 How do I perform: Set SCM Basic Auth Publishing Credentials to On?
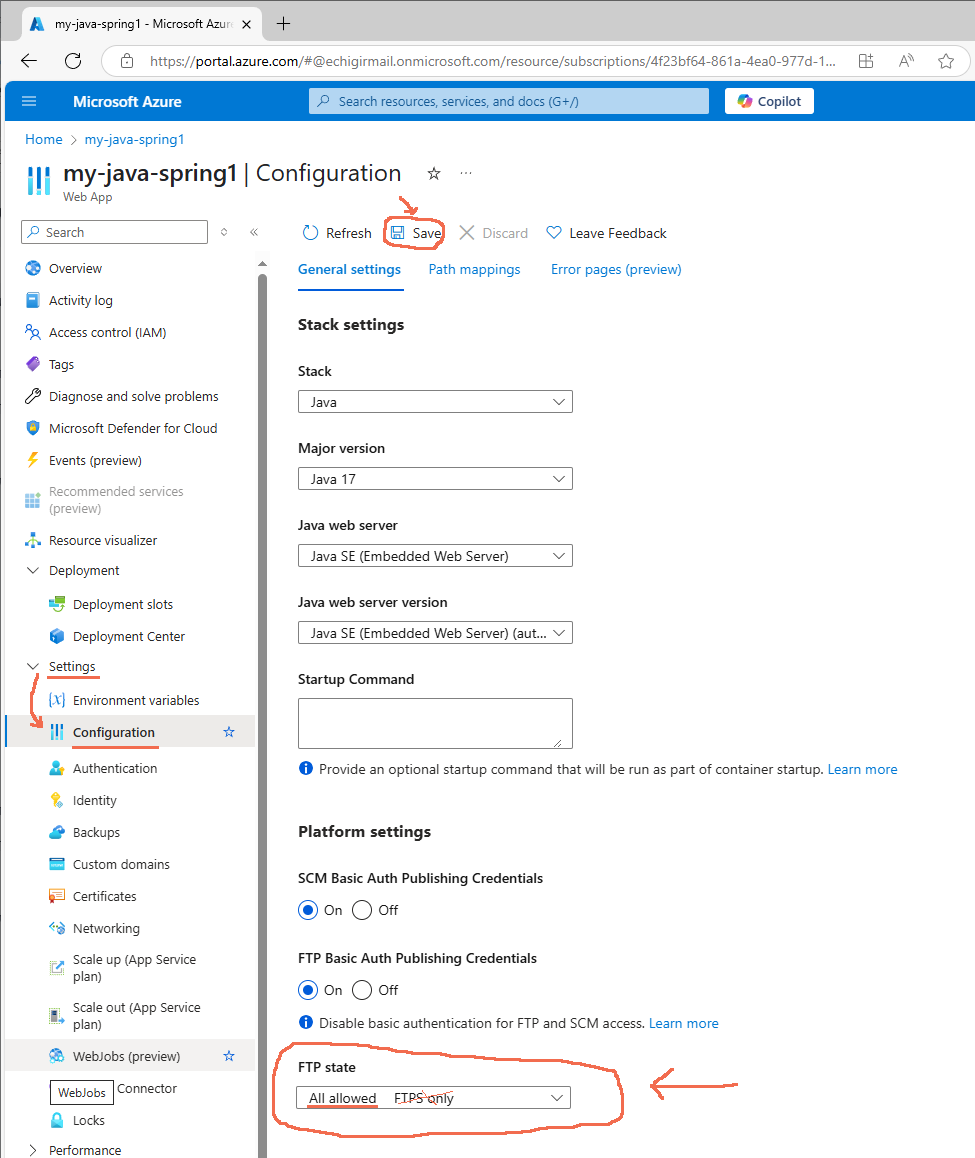coord(308,910)
